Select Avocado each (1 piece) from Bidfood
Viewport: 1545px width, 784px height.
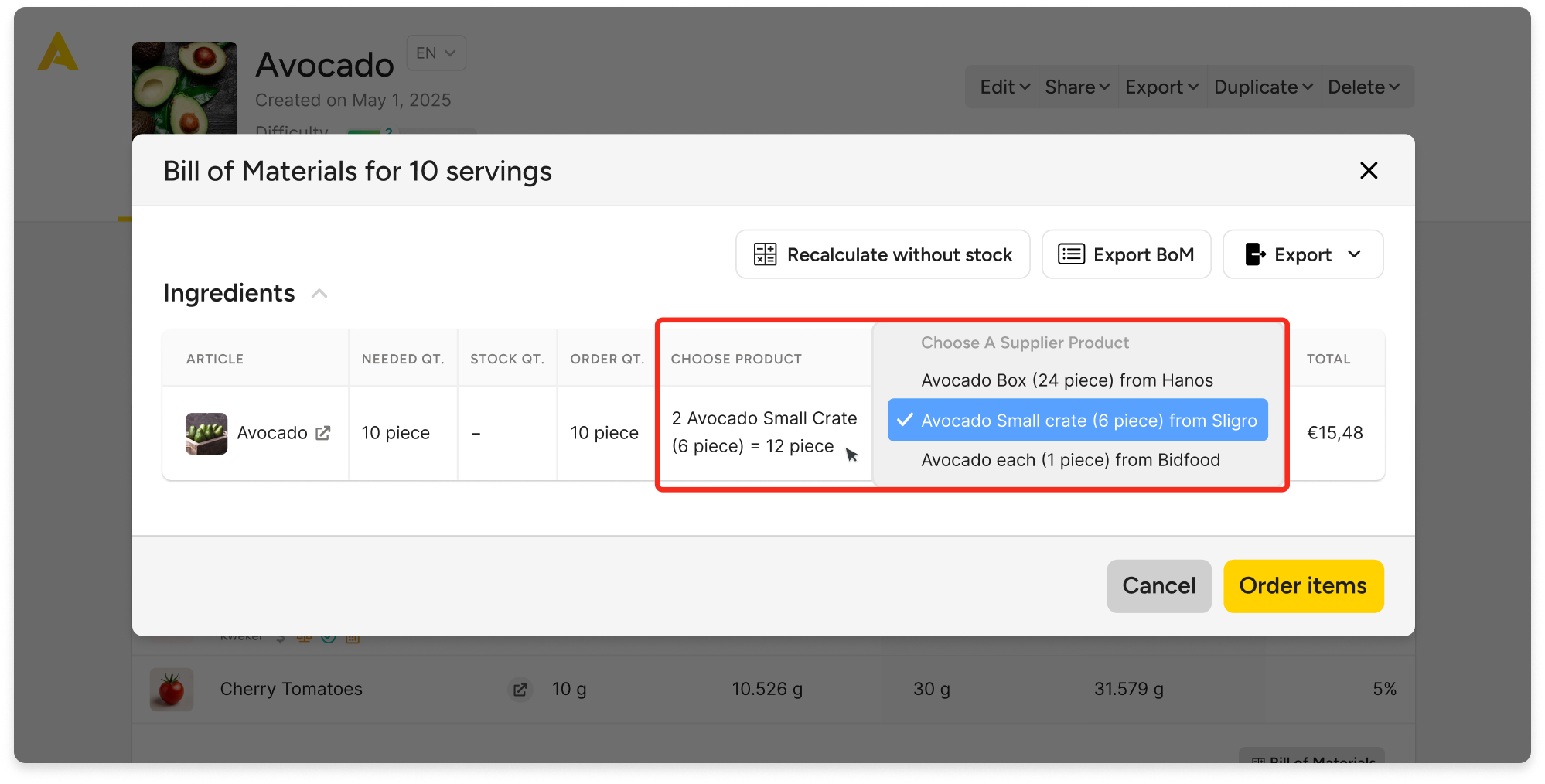click(x=1070, y=460)
